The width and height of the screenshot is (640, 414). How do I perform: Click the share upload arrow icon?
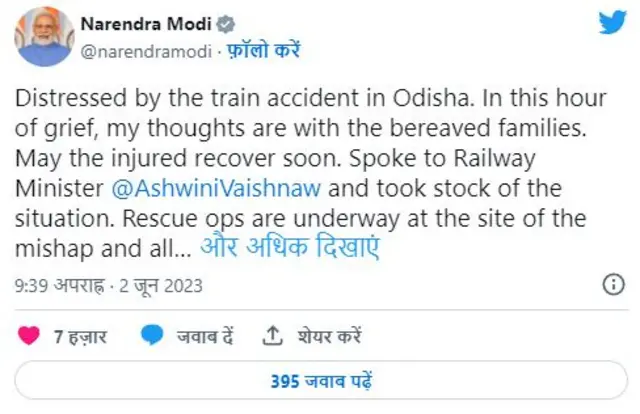[271, 336]
